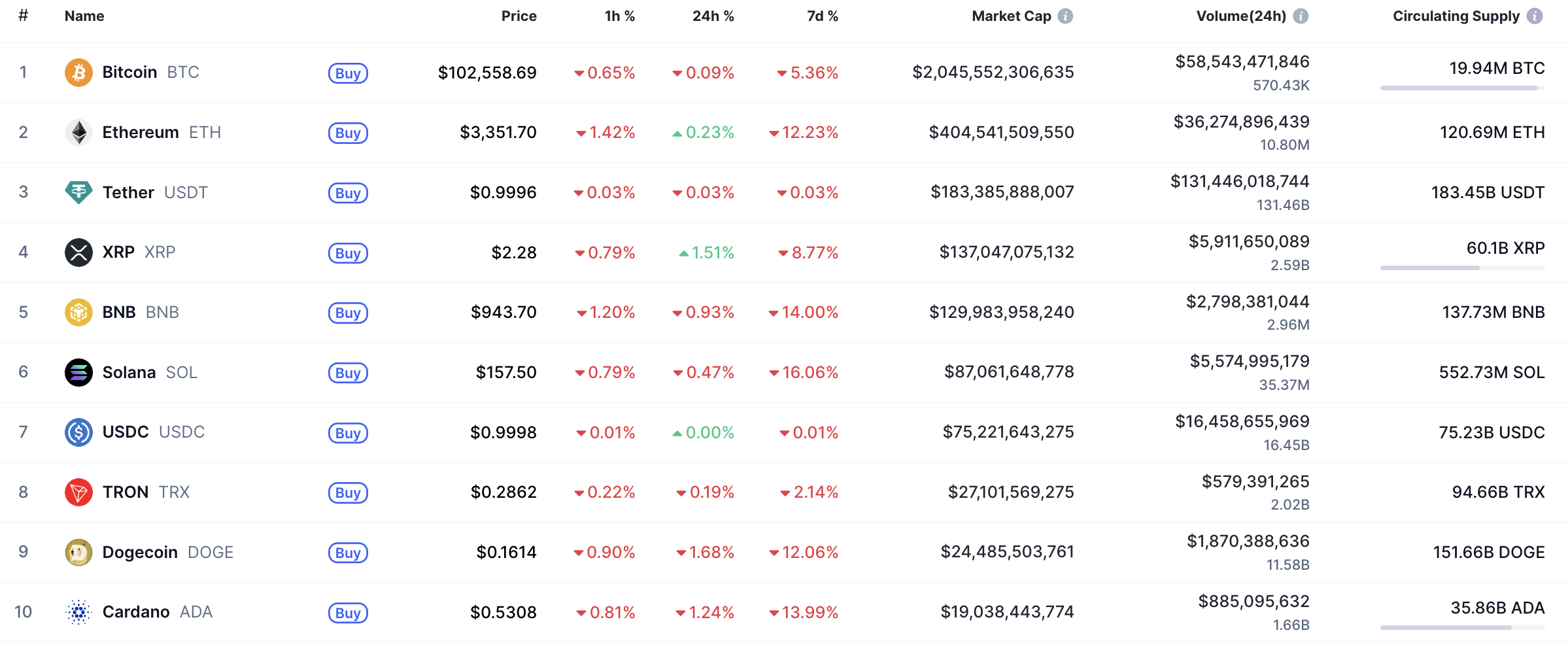Open Market Cap info tooltip icon
1568x645 pixels.
pyautogui.click(x=1066, y=16)
